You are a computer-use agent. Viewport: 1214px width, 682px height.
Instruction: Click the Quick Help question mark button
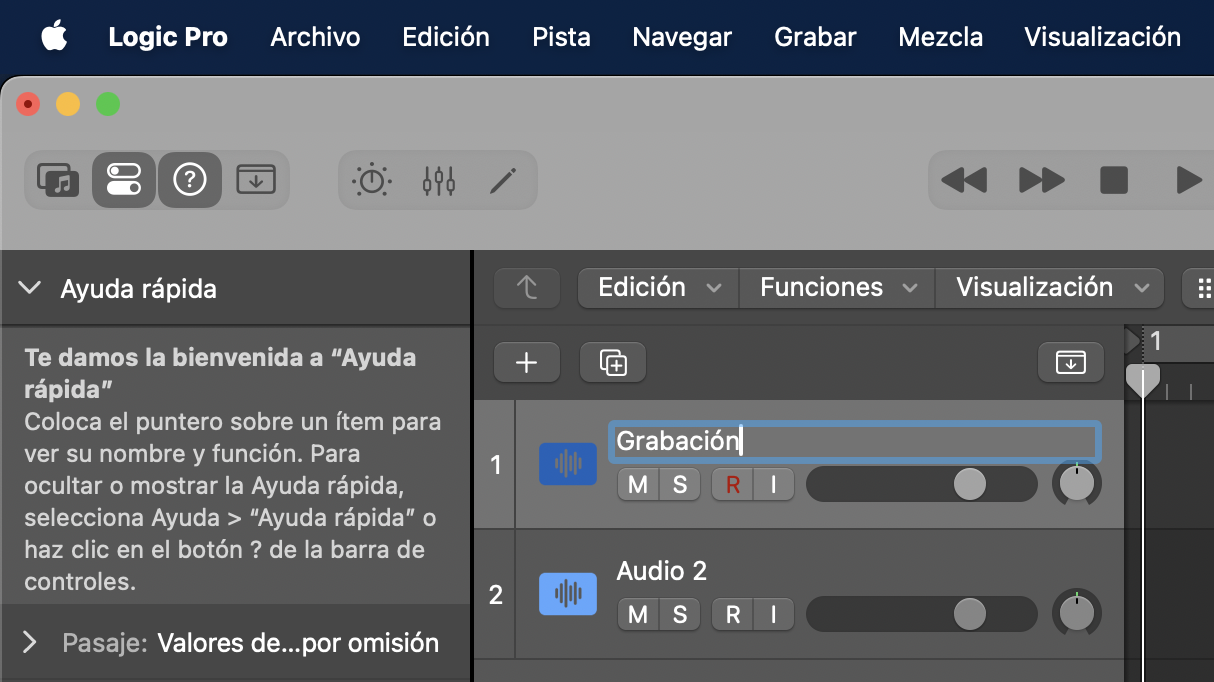click(x=190, y=180)
